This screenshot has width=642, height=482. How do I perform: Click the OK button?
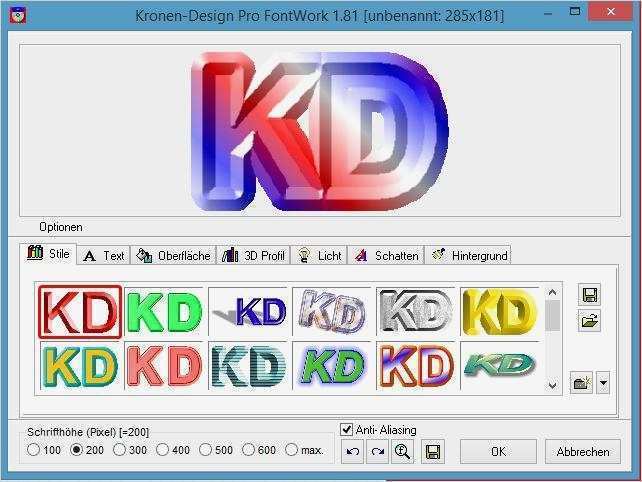(x=498, y=452)
